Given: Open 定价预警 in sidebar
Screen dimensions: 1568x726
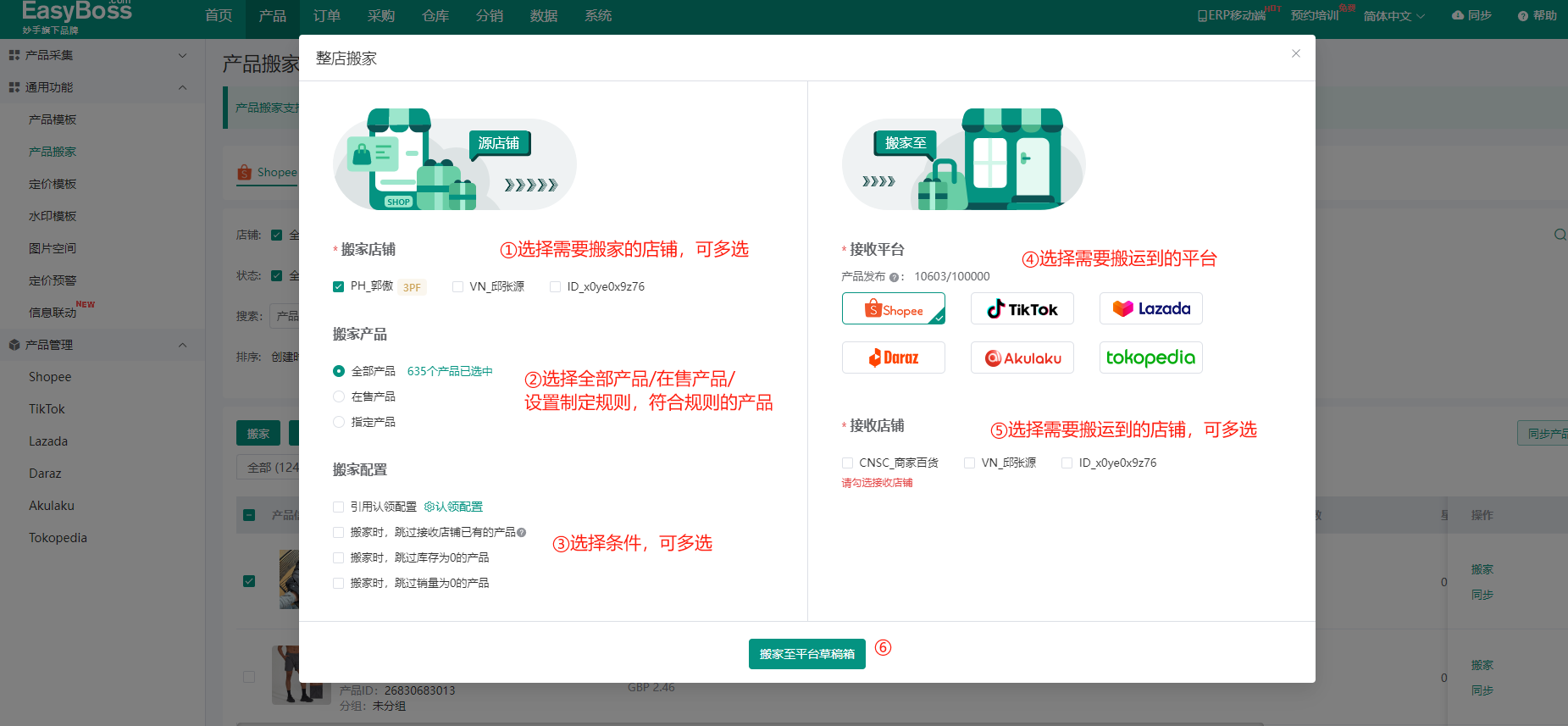Looking at the screenshot, I should (53, 280).
